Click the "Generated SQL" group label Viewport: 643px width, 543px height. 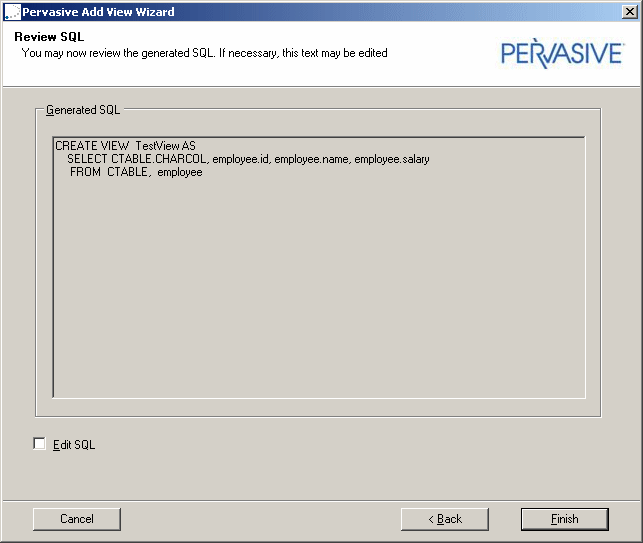click(x=83, y=110)
